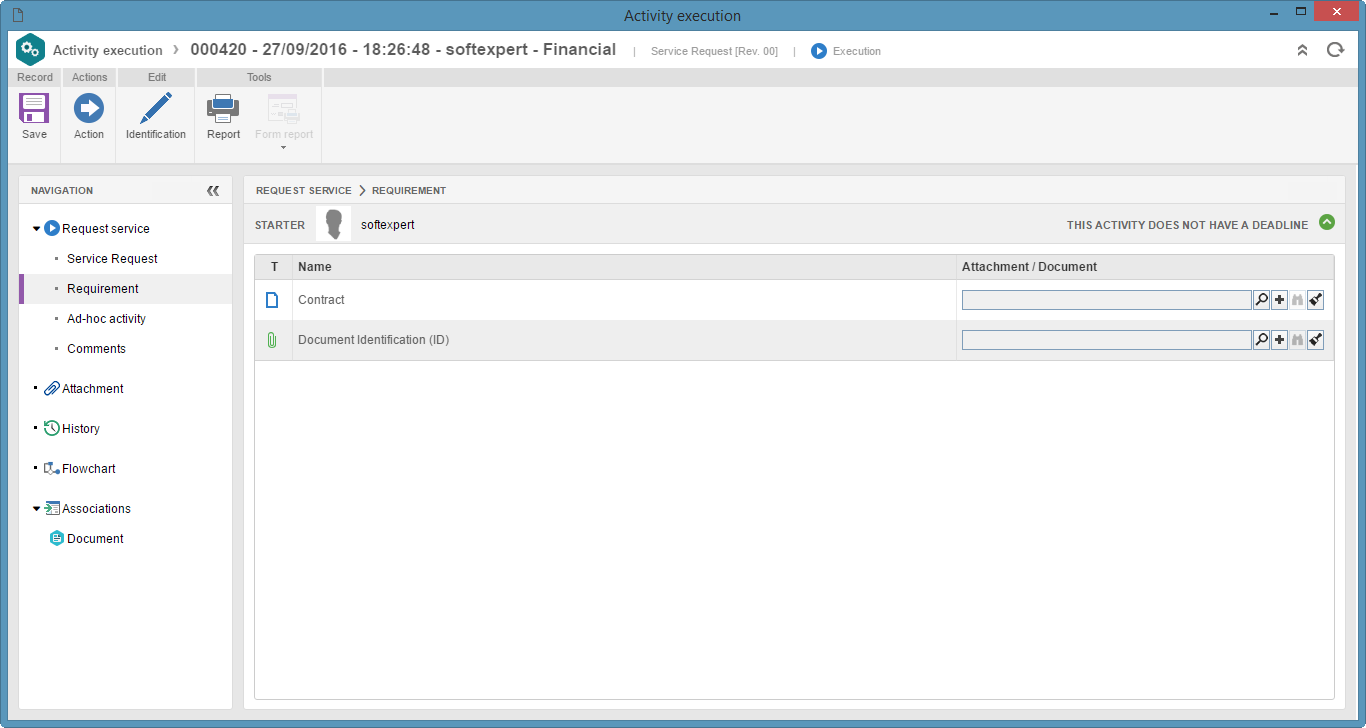The height and width of the screenshot is (728, 1366).
Task: Add a document to Contract row
Action: click(x=1279, y=300)
